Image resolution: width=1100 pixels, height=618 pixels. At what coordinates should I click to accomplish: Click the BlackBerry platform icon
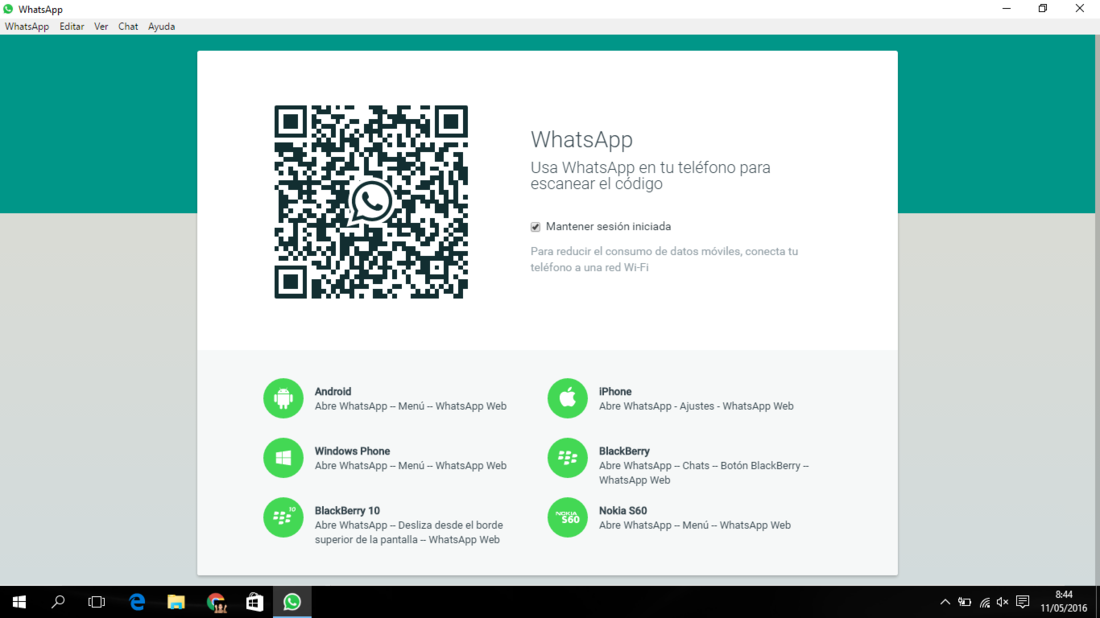pyautogui.click(x=568, y=458)
